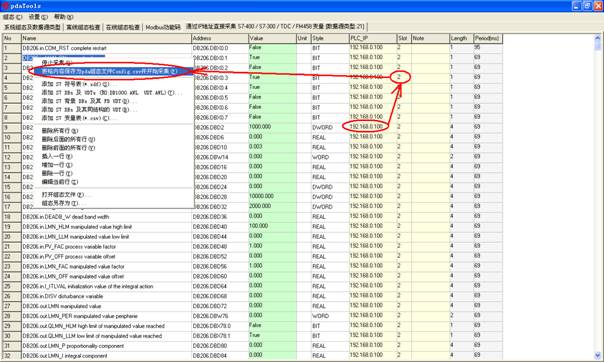Select row header number 18
Image resolution: width=604 pixels, height=362 pixels.
point(12,217)
